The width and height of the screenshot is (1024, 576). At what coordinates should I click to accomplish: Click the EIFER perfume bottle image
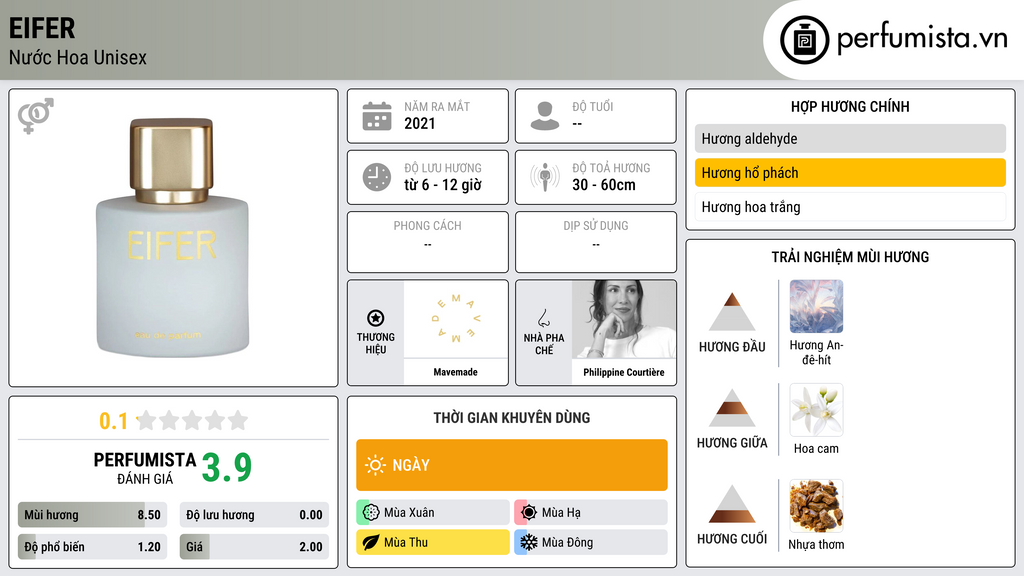[172, 237]
